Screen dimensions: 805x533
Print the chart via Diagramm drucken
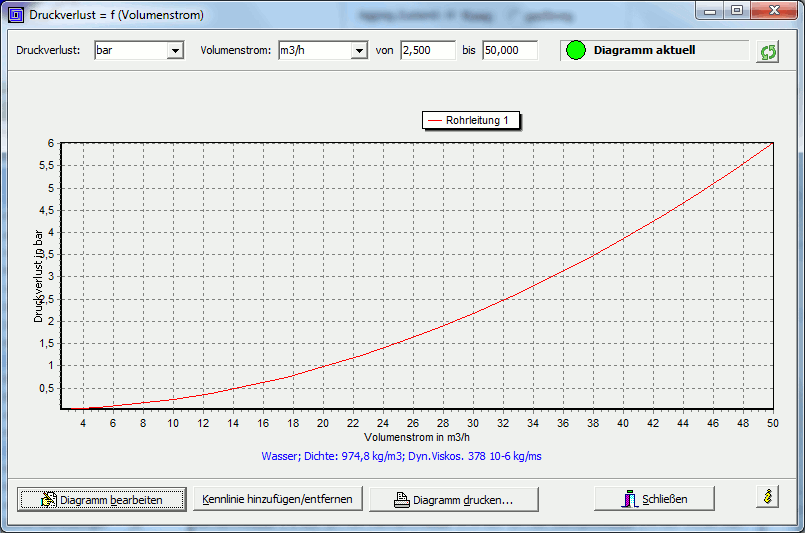point(454,499)
